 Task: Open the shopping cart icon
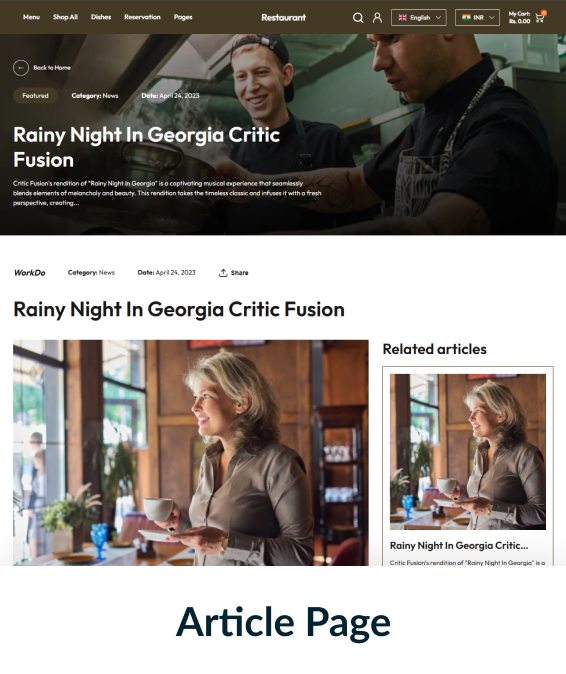click(540, 18)
